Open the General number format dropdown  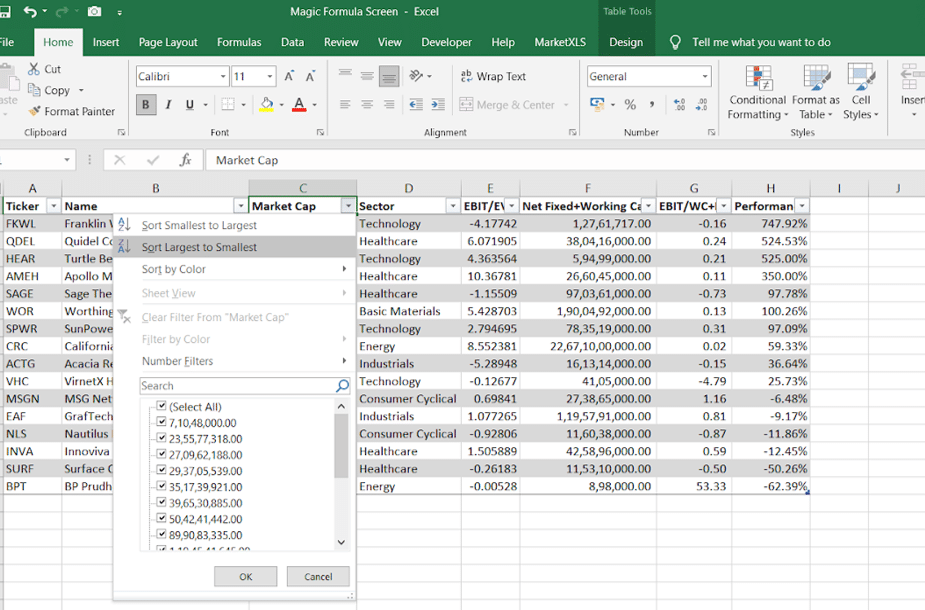pos(704,76)
